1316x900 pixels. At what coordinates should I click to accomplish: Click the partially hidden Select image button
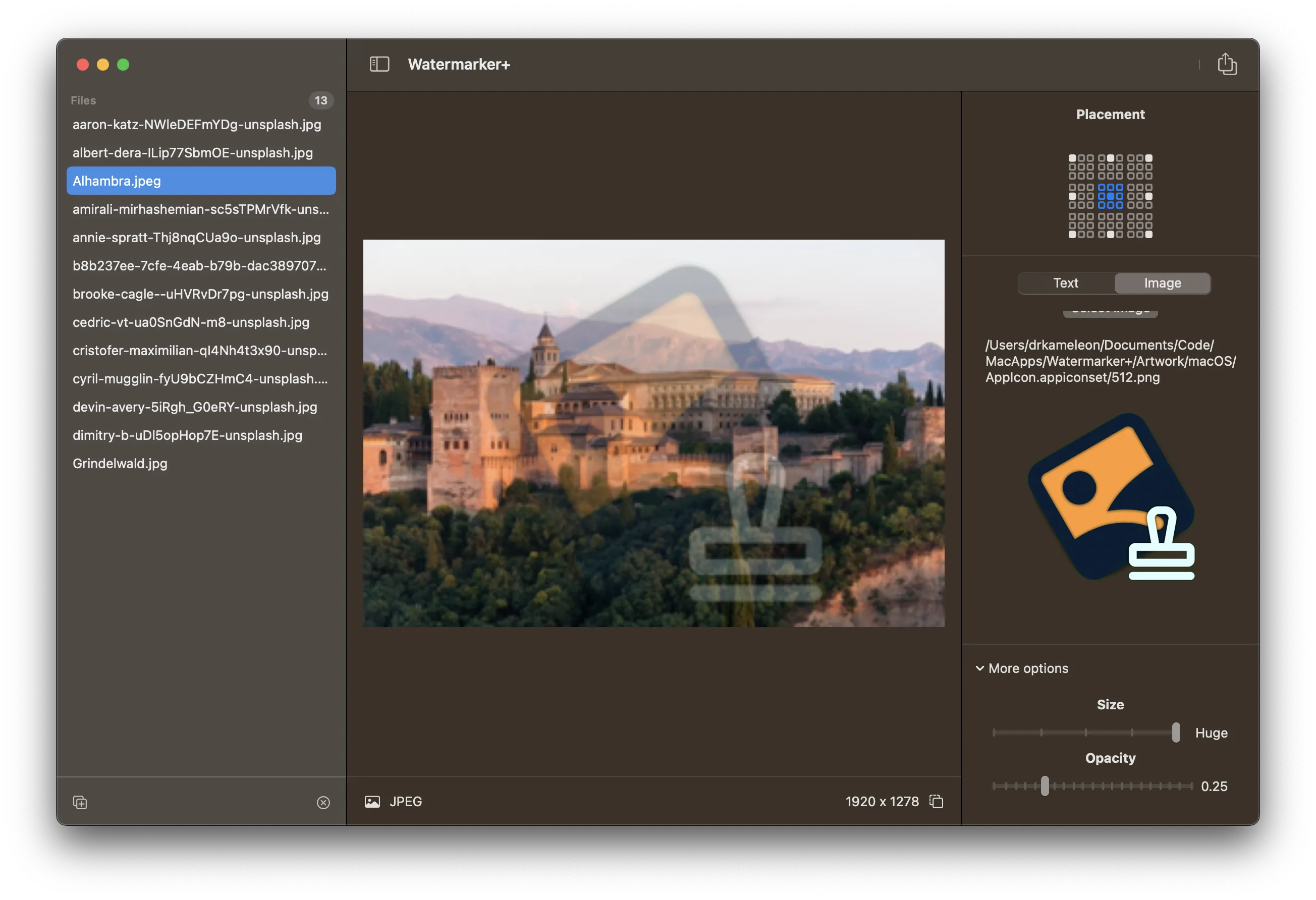point(1110,312)
